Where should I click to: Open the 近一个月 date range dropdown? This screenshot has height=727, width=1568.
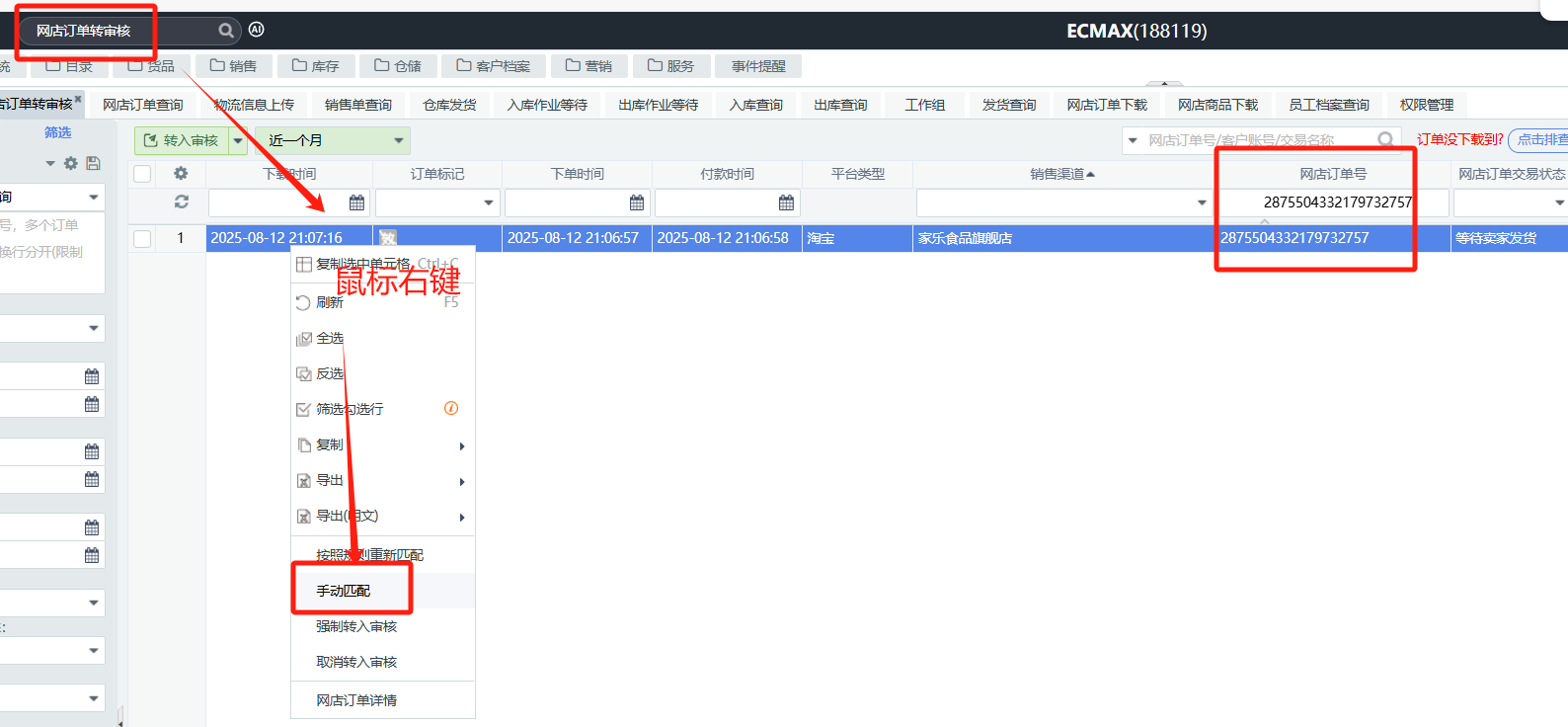click(x=333, y=140)
